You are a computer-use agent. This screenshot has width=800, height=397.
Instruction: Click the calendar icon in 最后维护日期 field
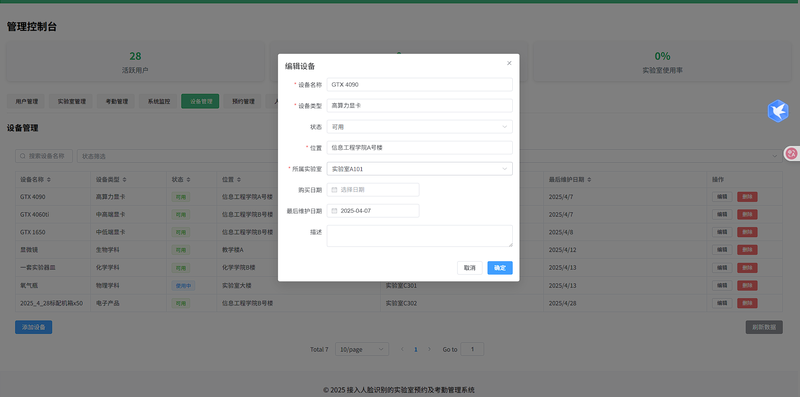click(x=334, y=211)
